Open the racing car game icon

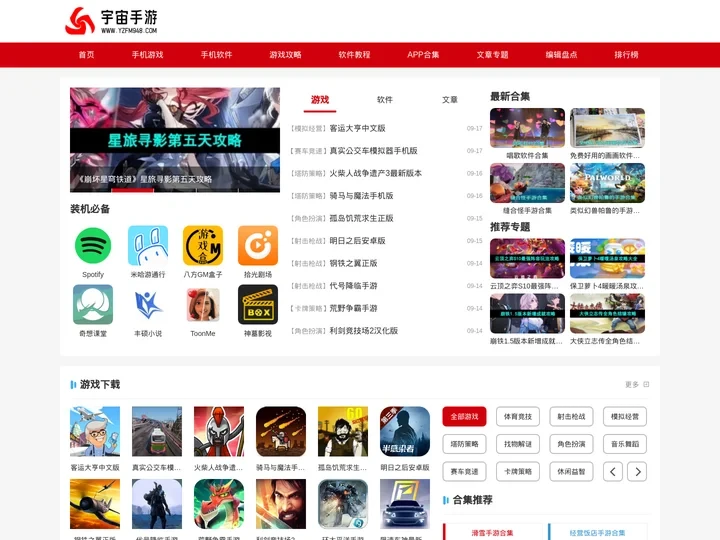tap(405, 504)
